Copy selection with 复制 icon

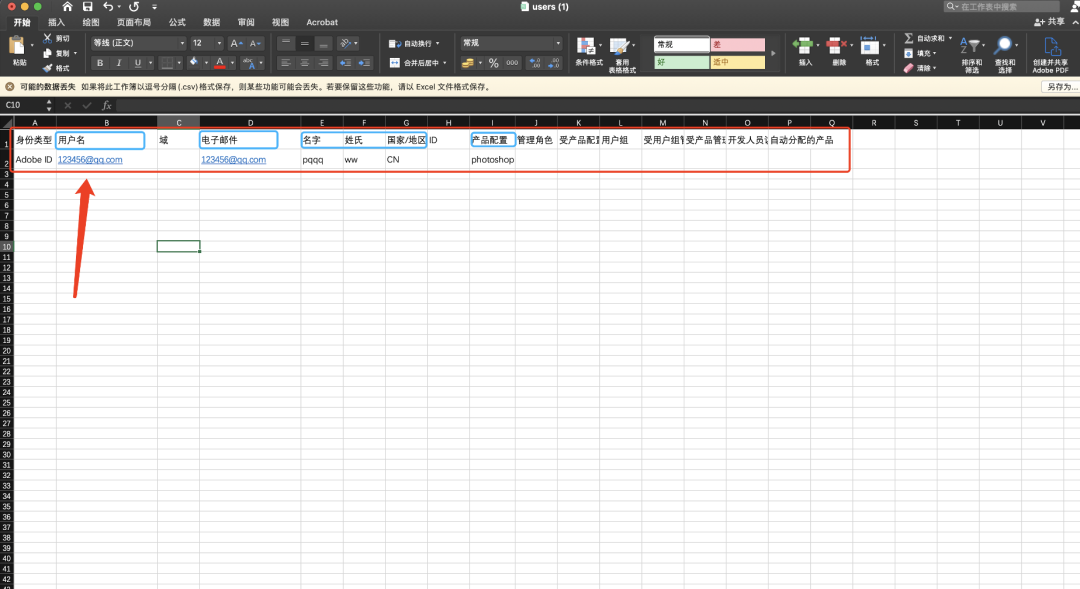[48, 53]
